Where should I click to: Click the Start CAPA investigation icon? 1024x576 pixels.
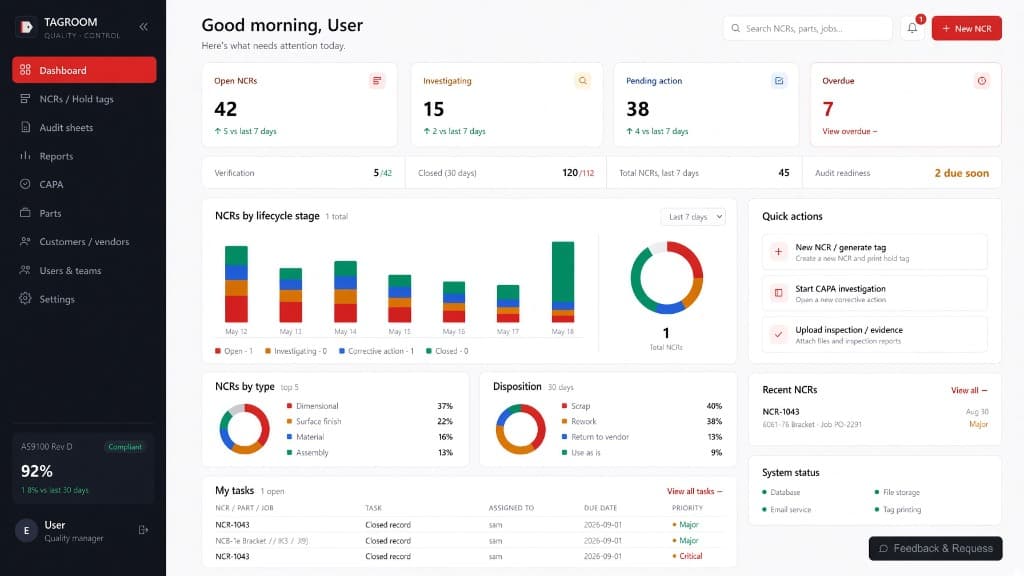(x=778, y=293)
